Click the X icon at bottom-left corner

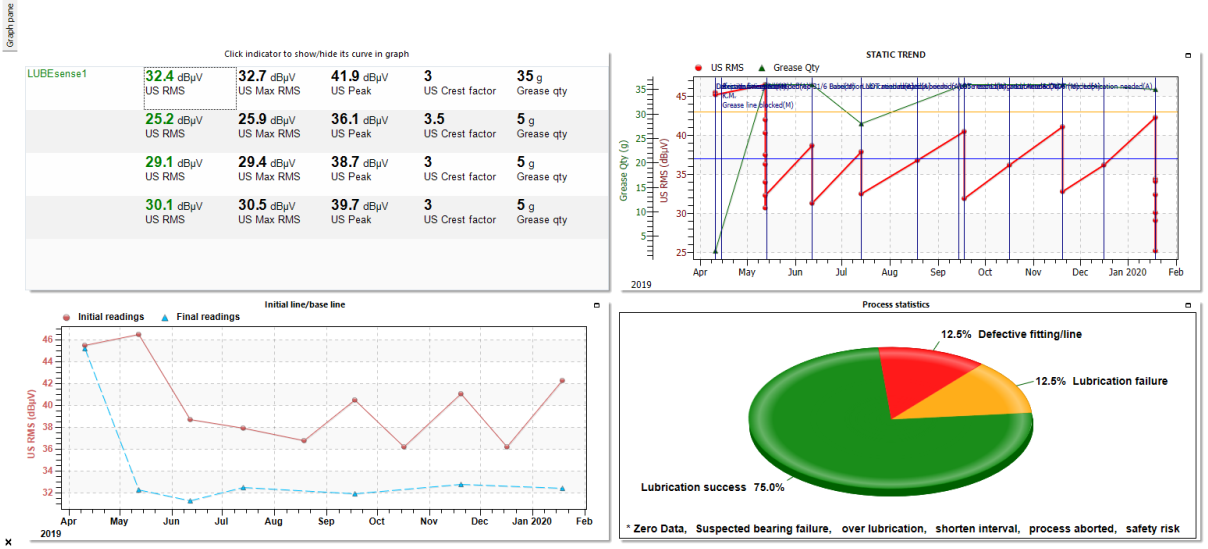(x=8, y=541)
